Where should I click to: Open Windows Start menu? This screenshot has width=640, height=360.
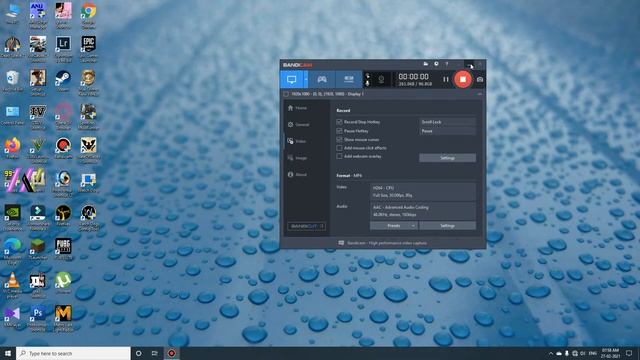(x=8, y=353)
